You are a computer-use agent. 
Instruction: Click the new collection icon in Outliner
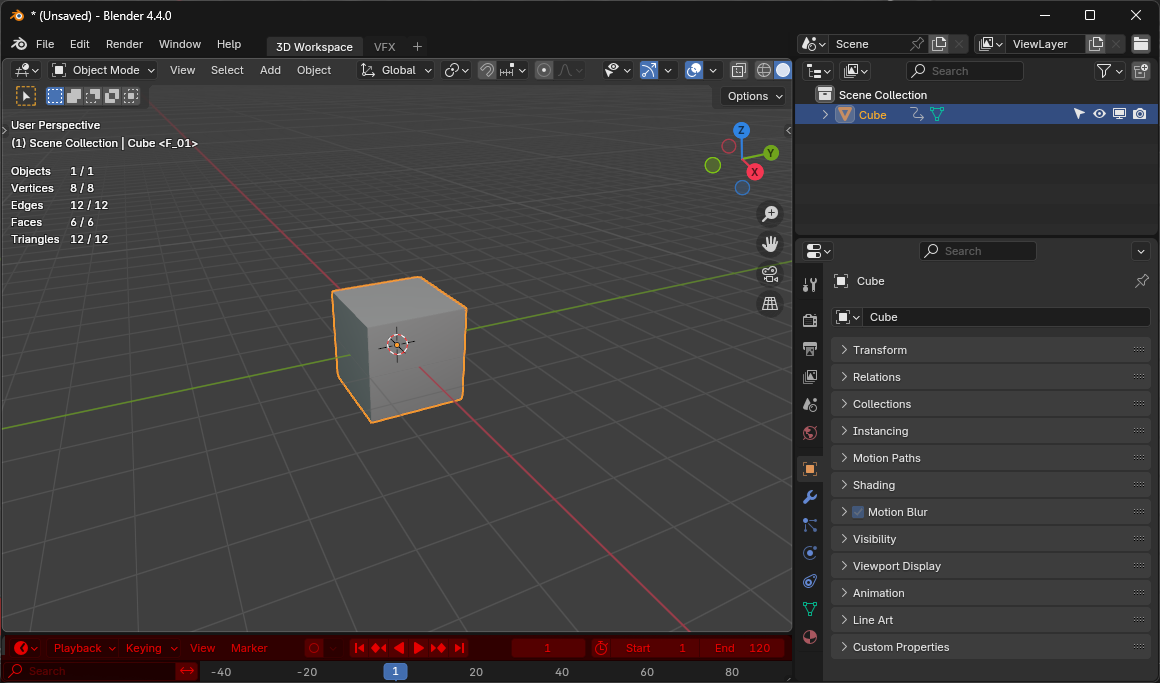[1141, 70]
